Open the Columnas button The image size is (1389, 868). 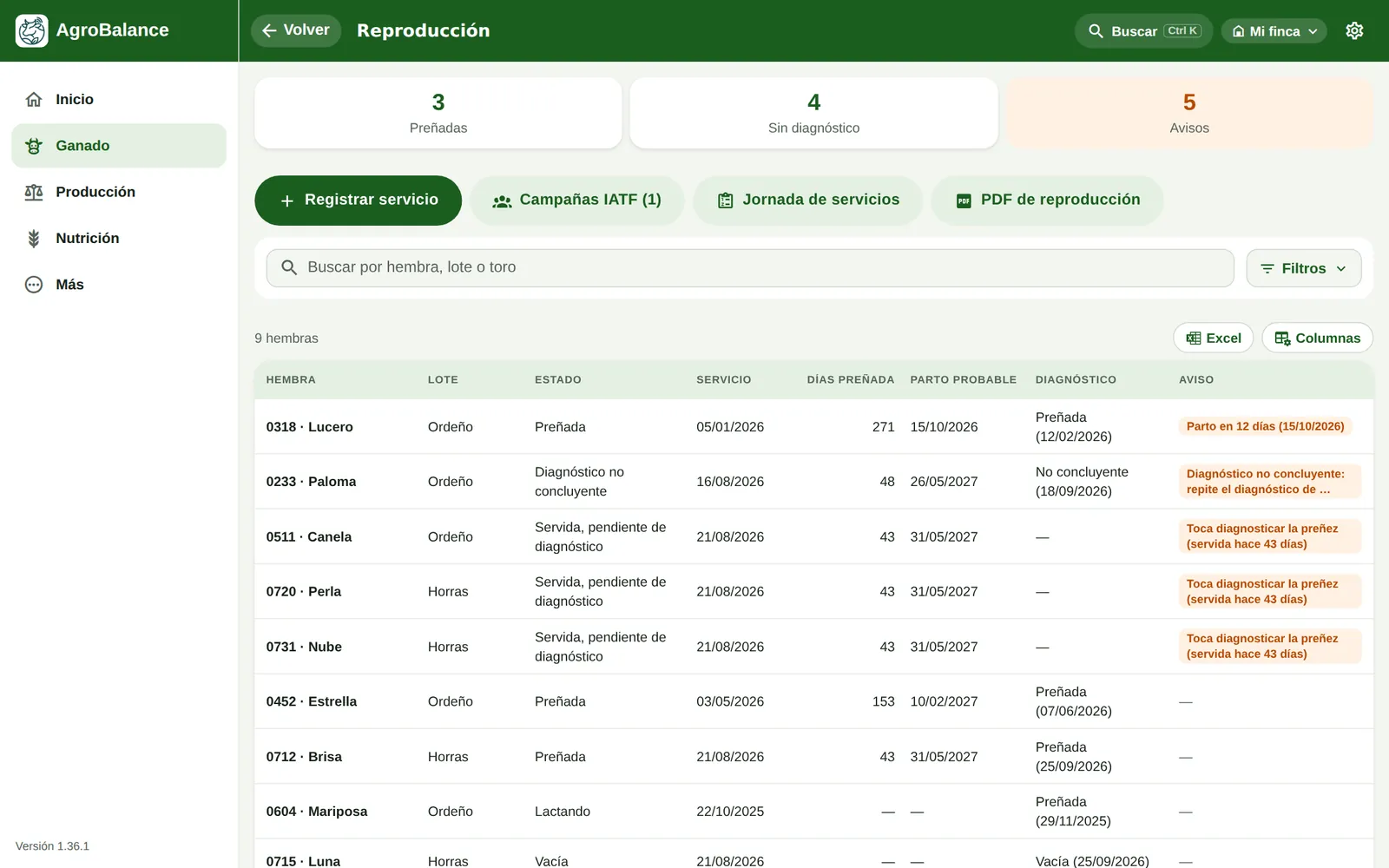pos(1317,339)
